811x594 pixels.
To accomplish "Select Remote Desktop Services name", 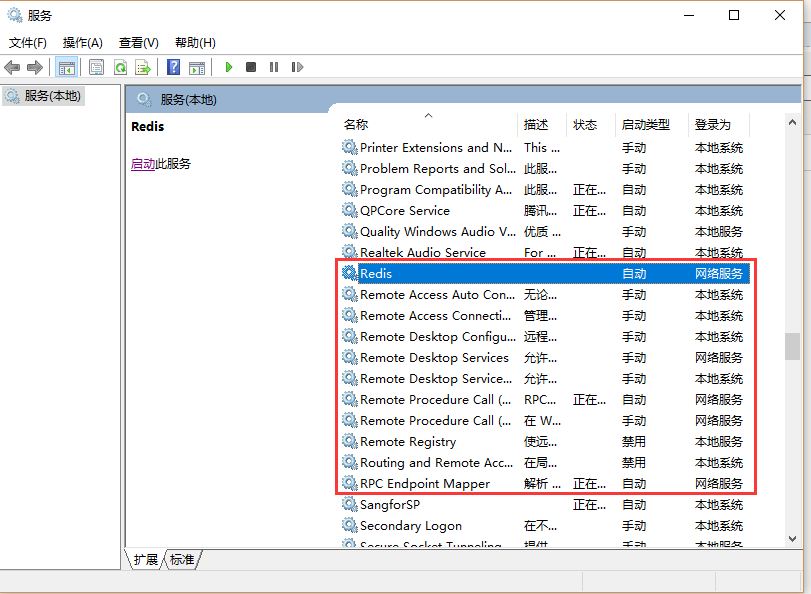I will coord(434,358).
